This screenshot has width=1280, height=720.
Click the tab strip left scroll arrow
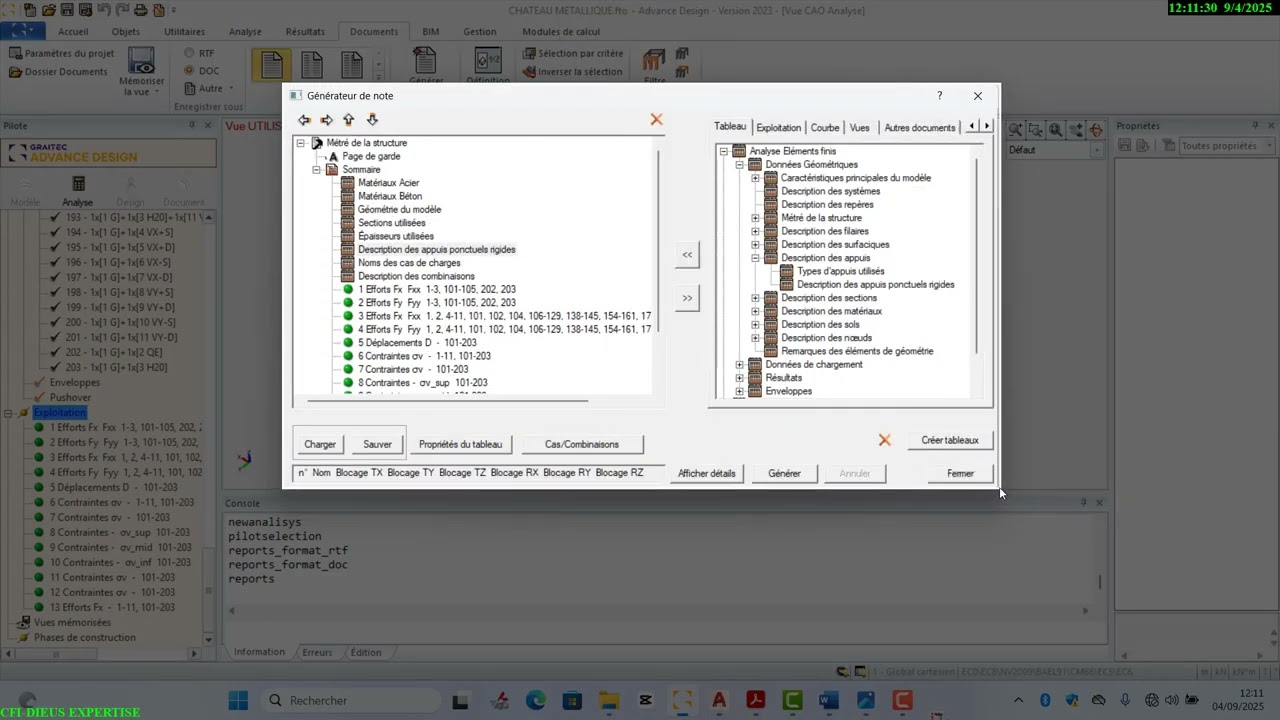point(972,126)
